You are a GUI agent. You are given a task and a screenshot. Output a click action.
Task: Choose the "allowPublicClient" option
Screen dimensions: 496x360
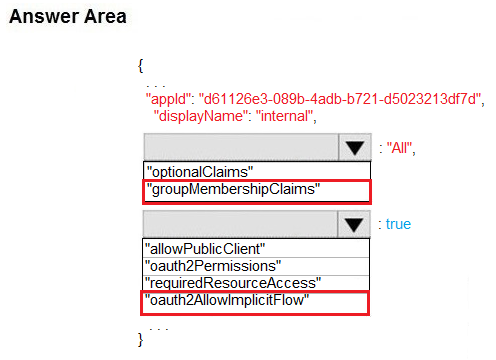coord(256,248)
